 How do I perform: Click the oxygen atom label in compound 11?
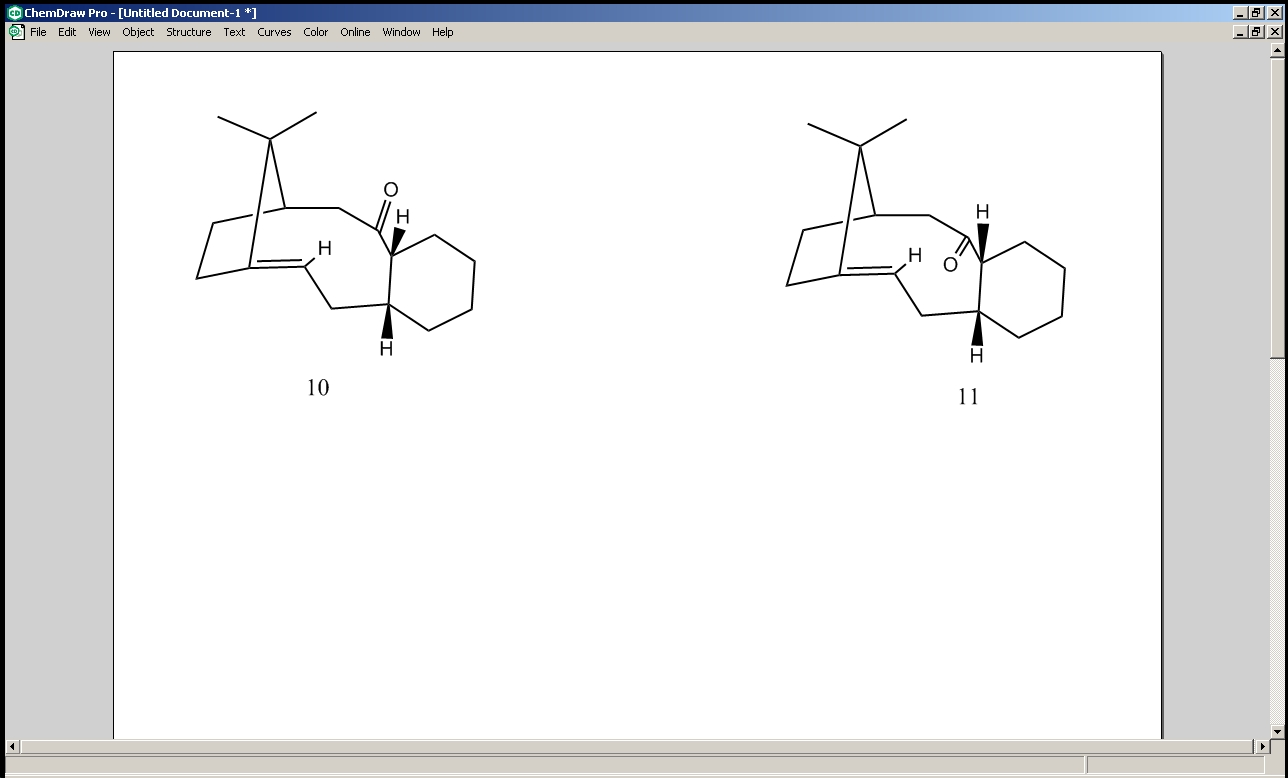pyautogui.click(x=950, y=265)
